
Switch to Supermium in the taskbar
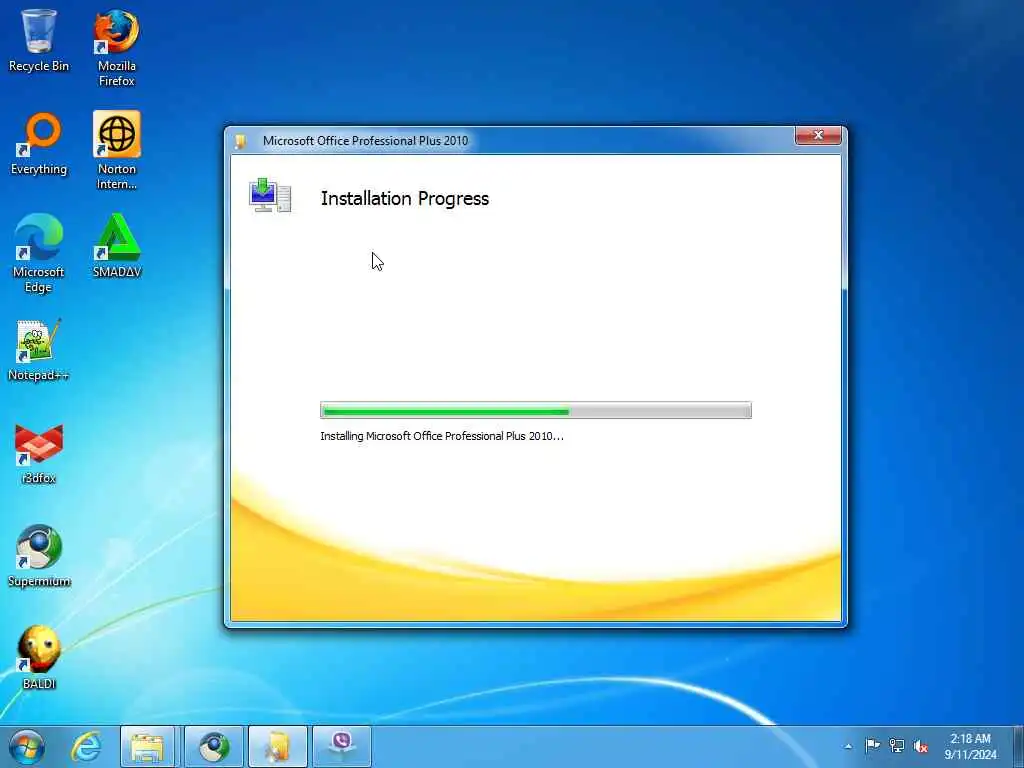214,747
